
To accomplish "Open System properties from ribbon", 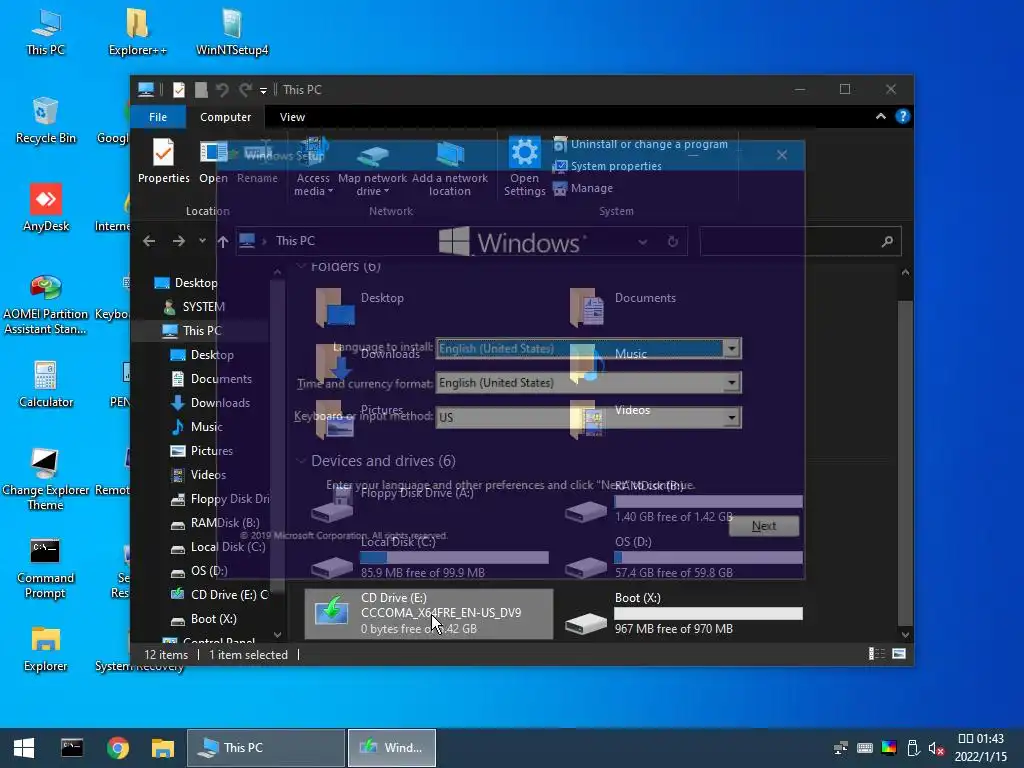I will [607, 166].
